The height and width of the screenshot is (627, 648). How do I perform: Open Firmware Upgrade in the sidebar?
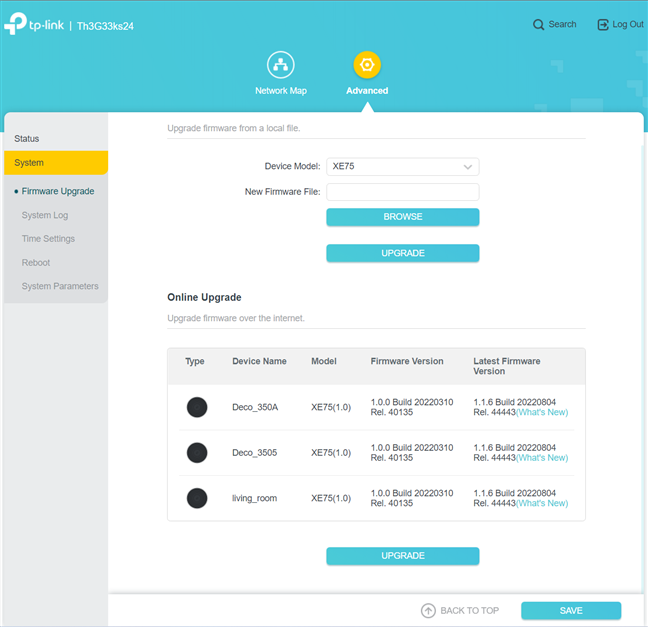[58, 191]
